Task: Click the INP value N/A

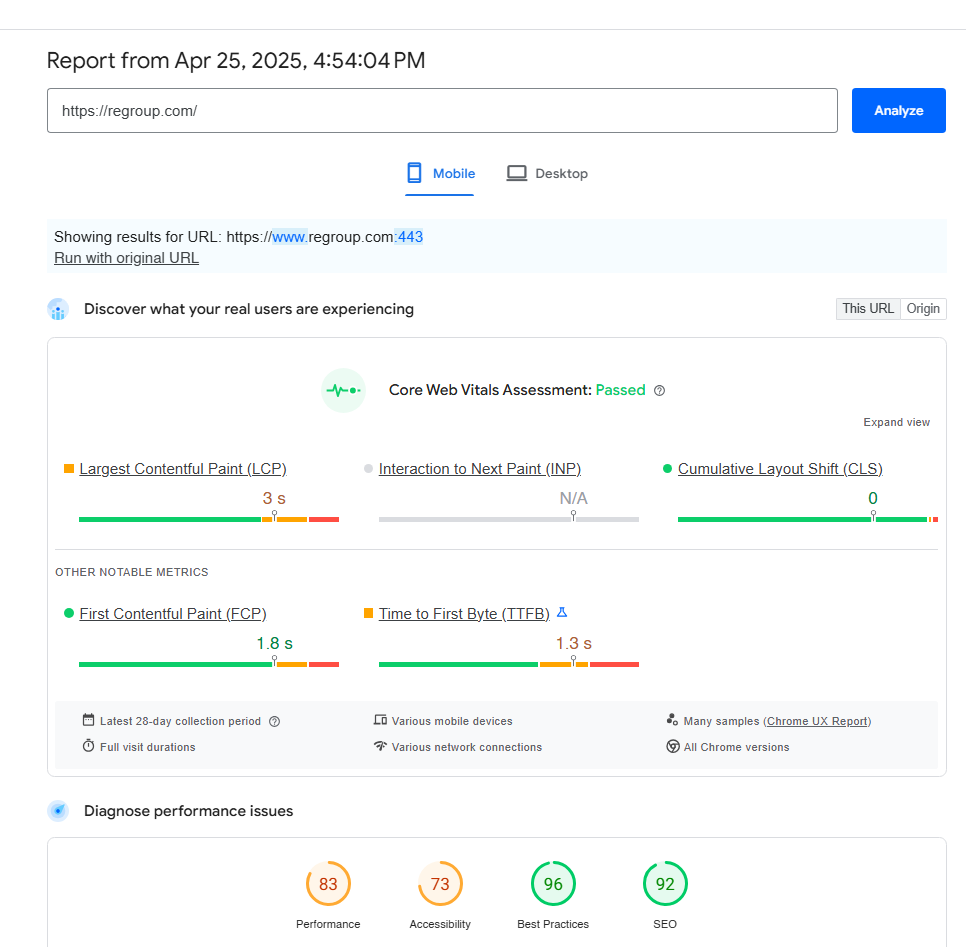Action: (574, 498)
